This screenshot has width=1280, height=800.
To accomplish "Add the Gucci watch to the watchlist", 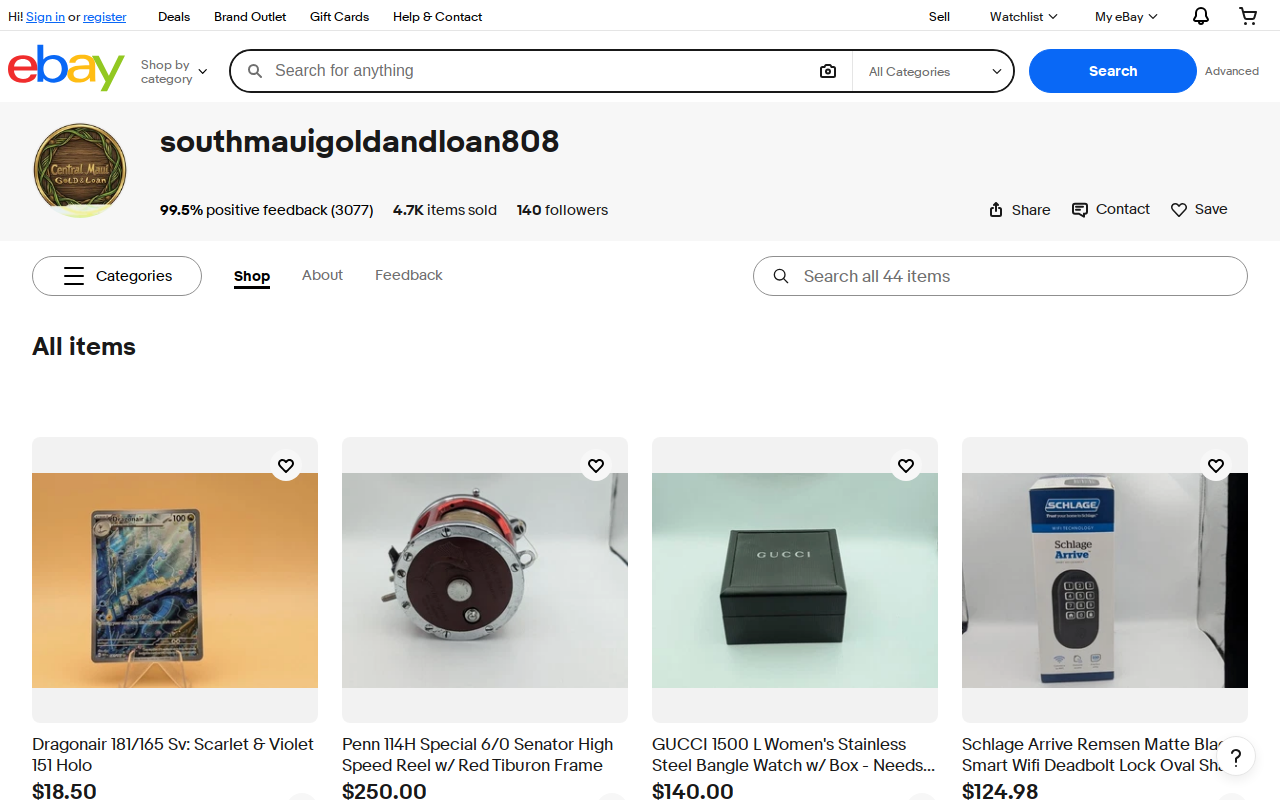I will (906, 465).
